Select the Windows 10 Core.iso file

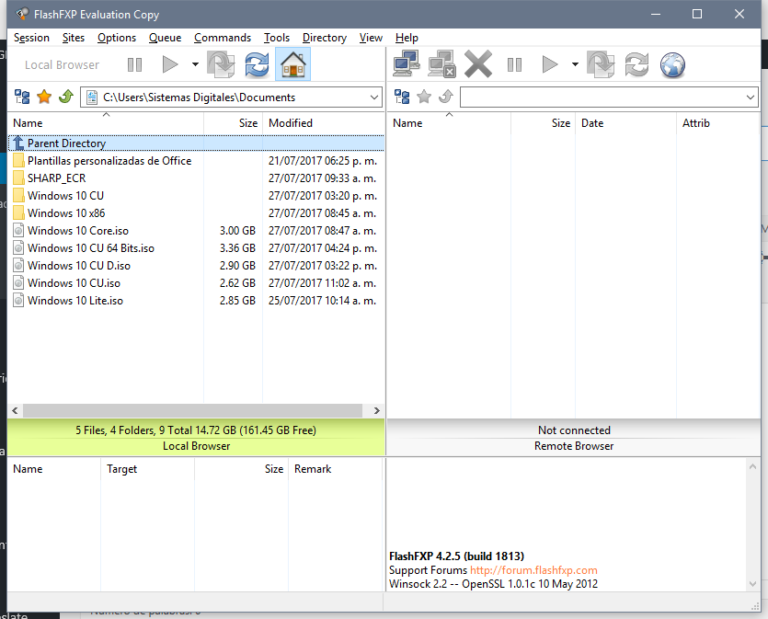[78, 231]
